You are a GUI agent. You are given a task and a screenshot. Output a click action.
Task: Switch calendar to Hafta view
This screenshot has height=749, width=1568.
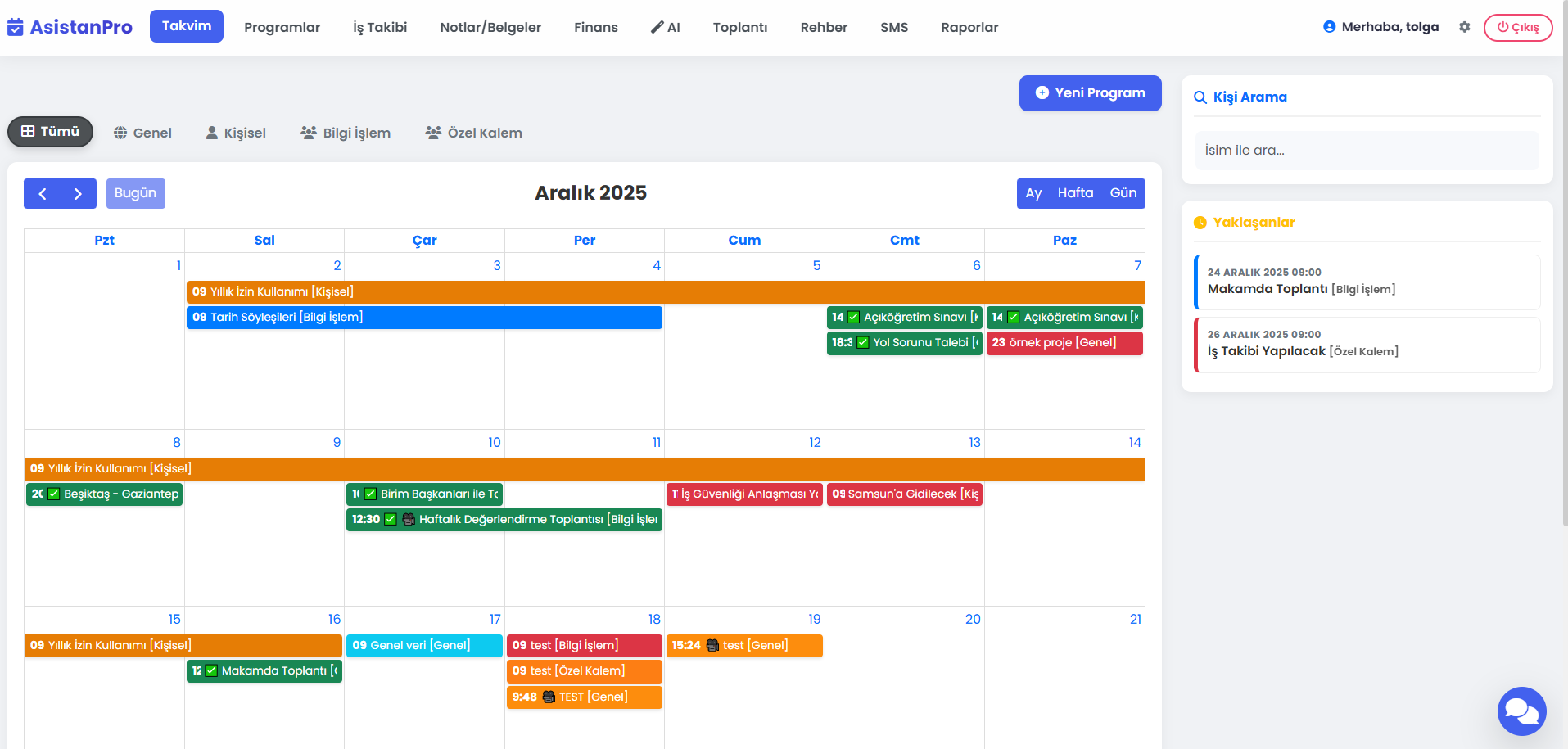coord(1075,193)
